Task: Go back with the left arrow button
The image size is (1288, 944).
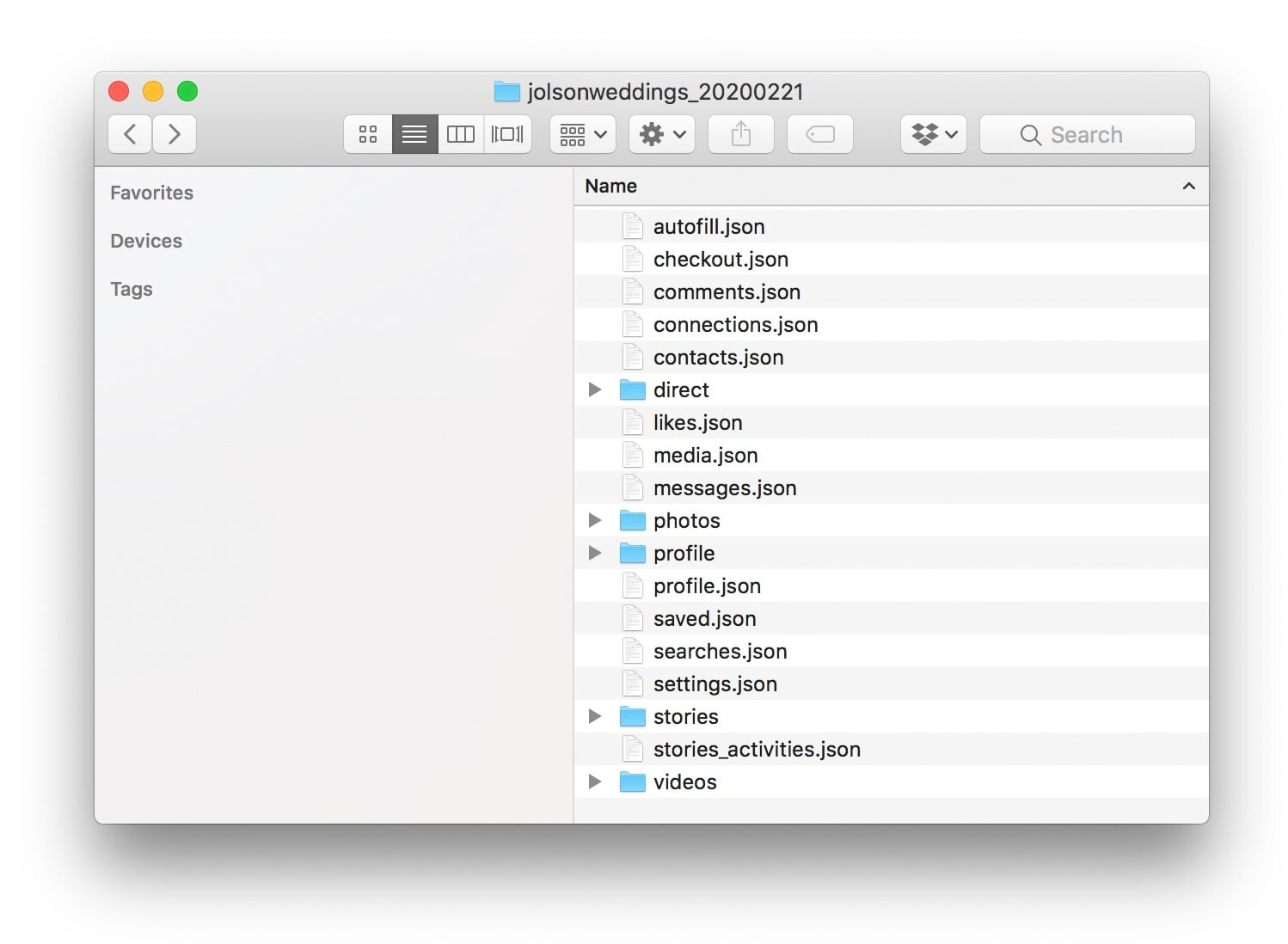Action: (x=130, y=134)
